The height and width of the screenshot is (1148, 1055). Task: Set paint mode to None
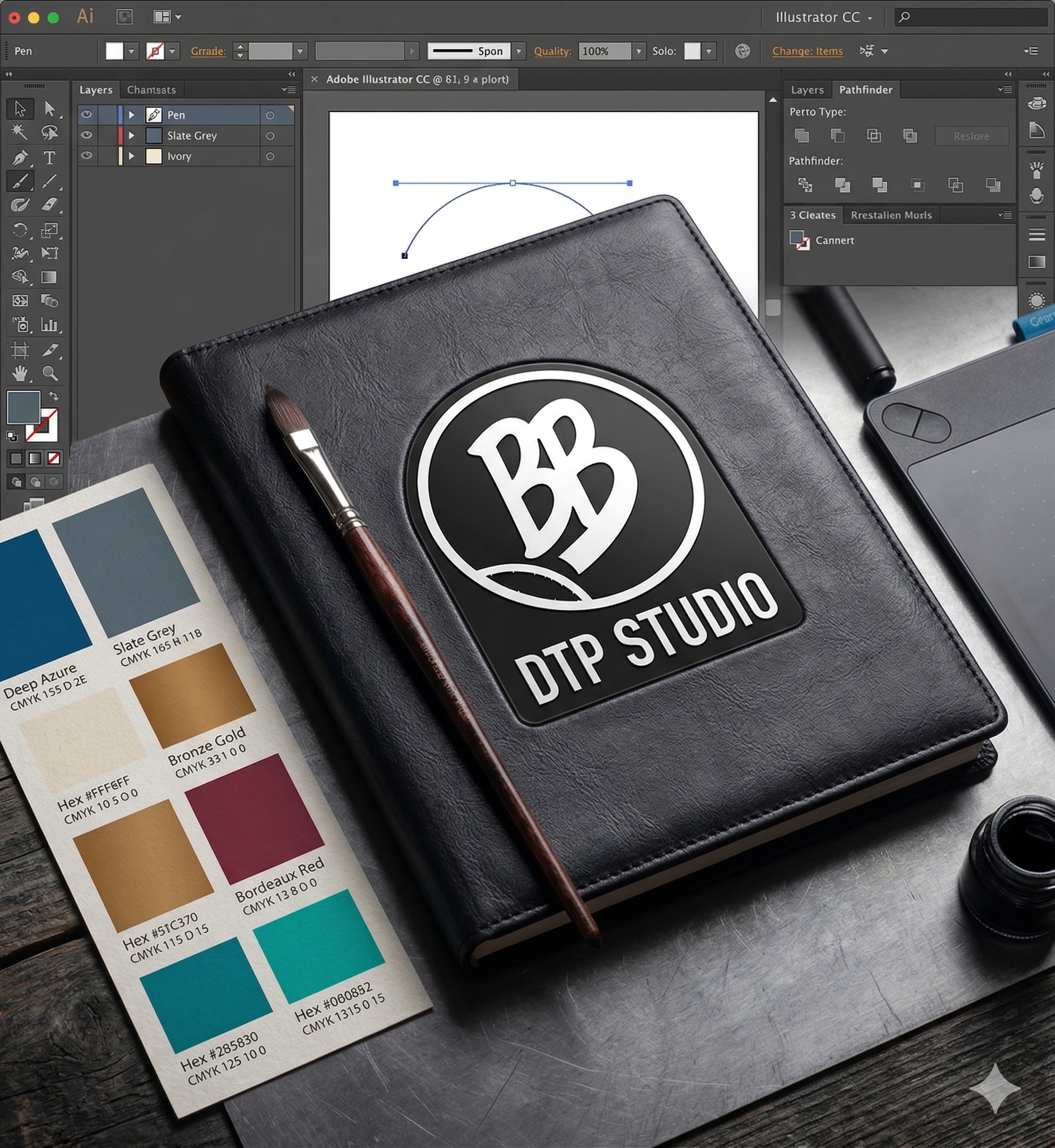point(54,458)
